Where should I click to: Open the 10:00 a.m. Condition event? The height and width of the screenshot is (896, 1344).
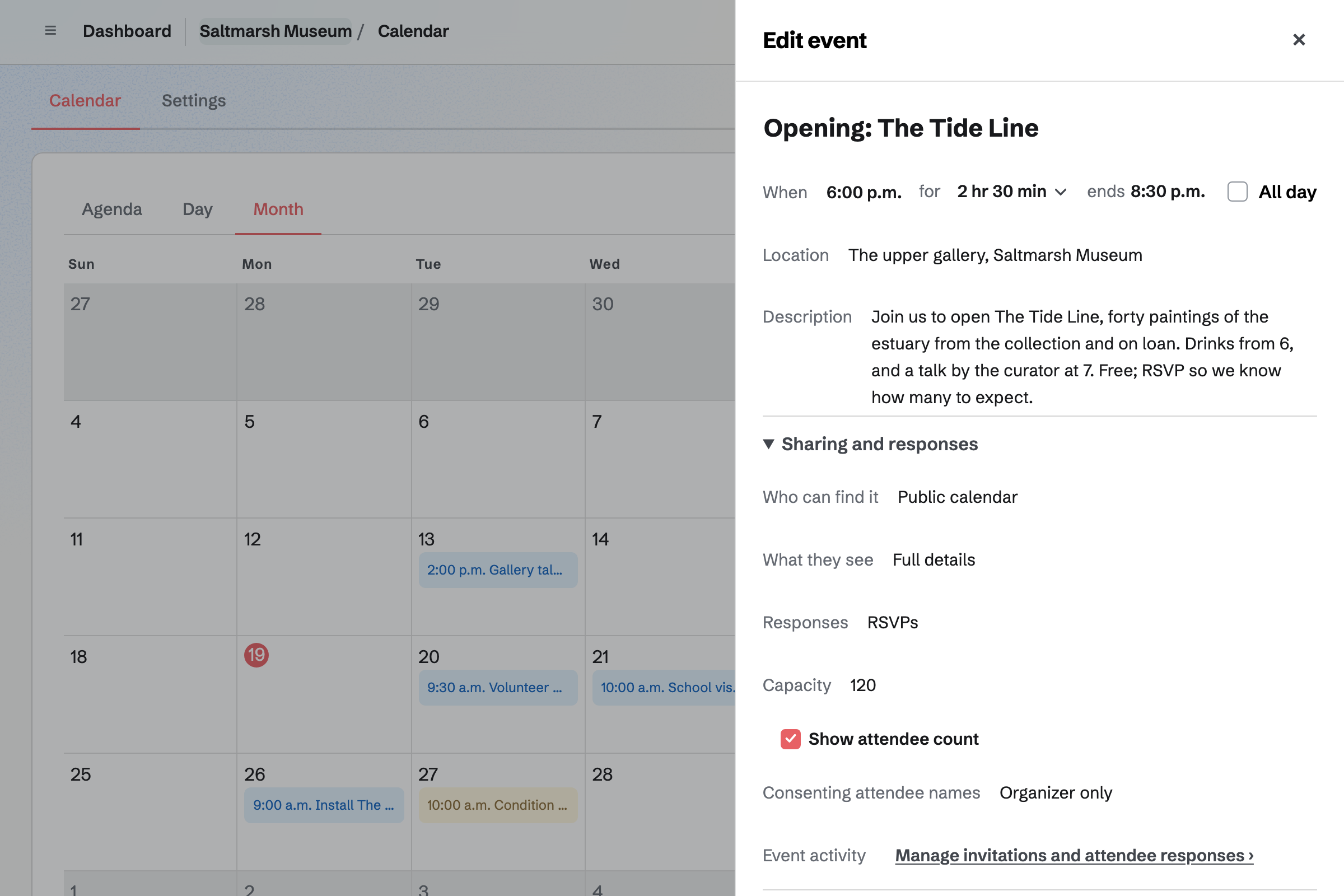[498, 805]
